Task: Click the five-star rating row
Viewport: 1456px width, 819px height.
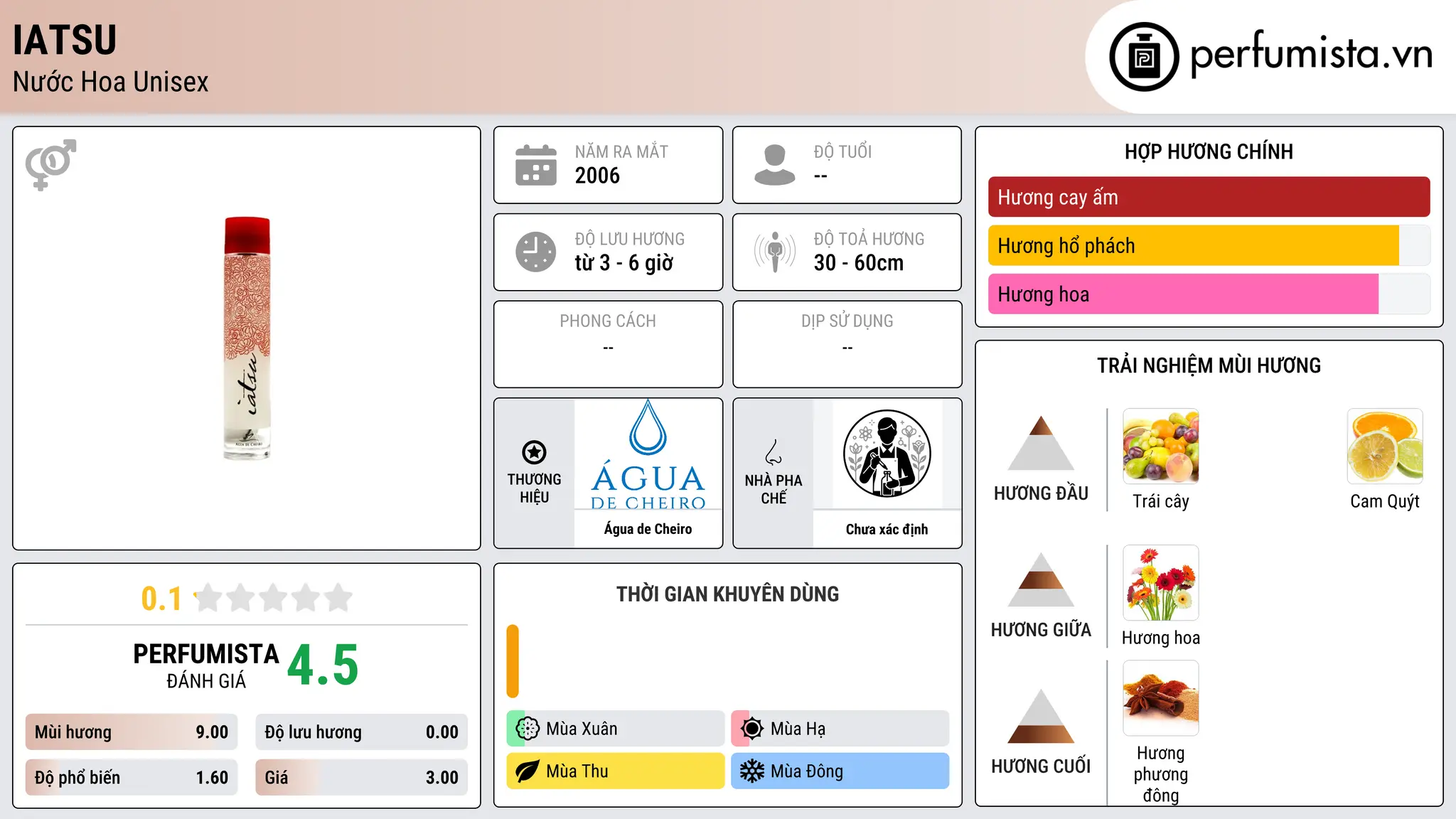Action: click(273, 598)
